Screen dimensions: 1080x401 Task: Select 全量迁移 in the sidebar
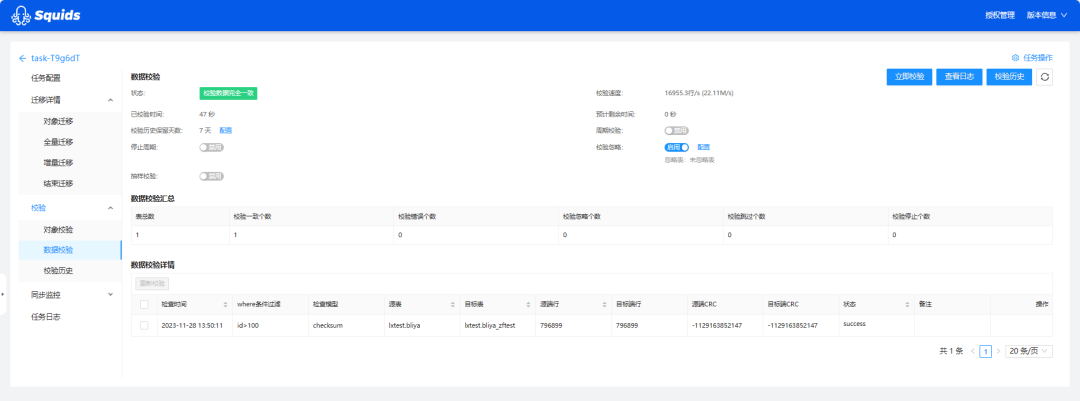[x=58, y=142]
